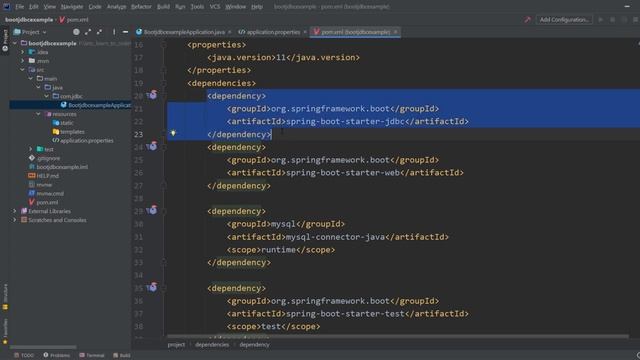640x360 pixels.
Task: Toggle the Project tool window stripe button
Action: [x=5, y=40]
